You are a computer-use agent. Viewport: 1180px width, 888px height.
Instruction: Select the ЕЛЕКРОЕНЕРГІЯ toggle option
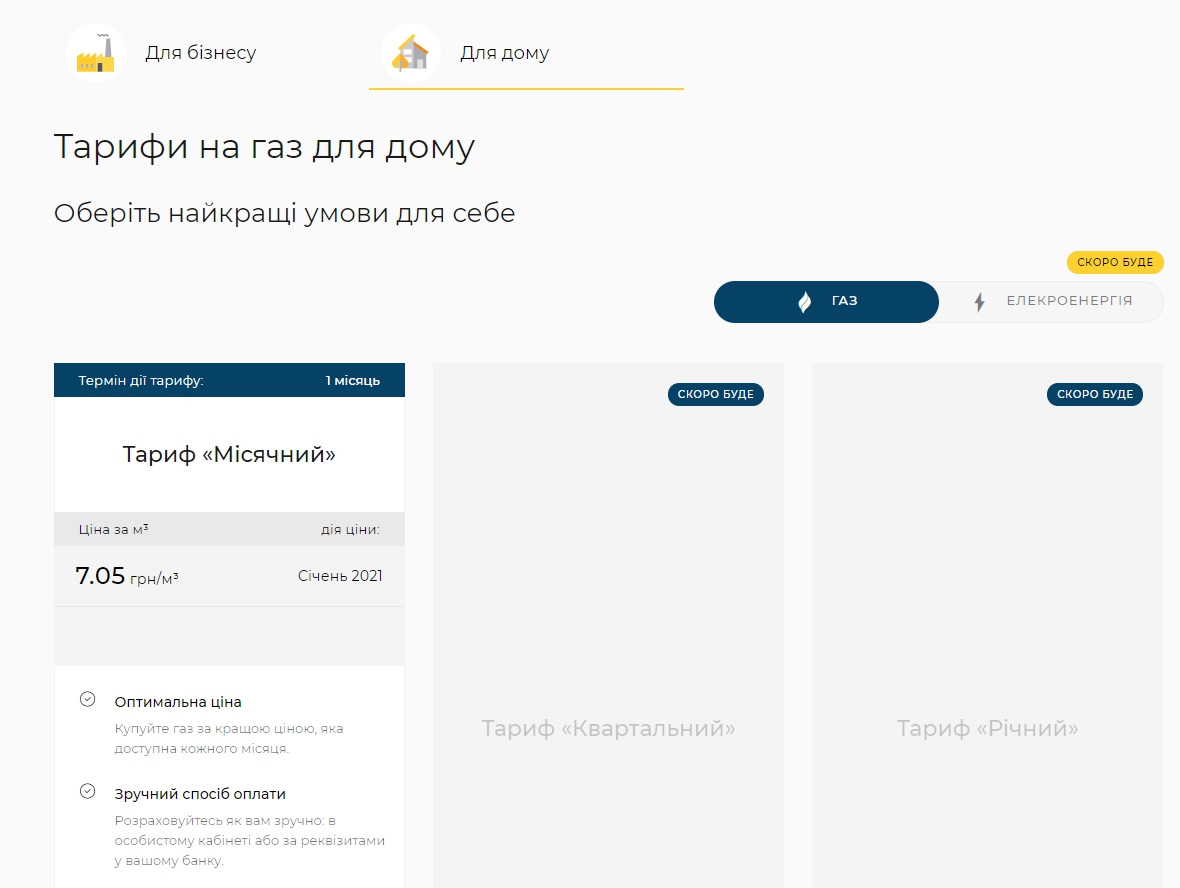click(1051, 302)
